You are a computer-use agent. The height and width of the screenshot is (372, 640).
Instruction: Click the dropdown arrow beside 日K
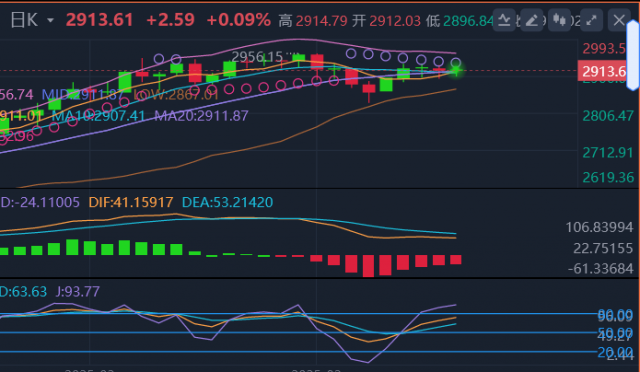(x=50, y=20)
